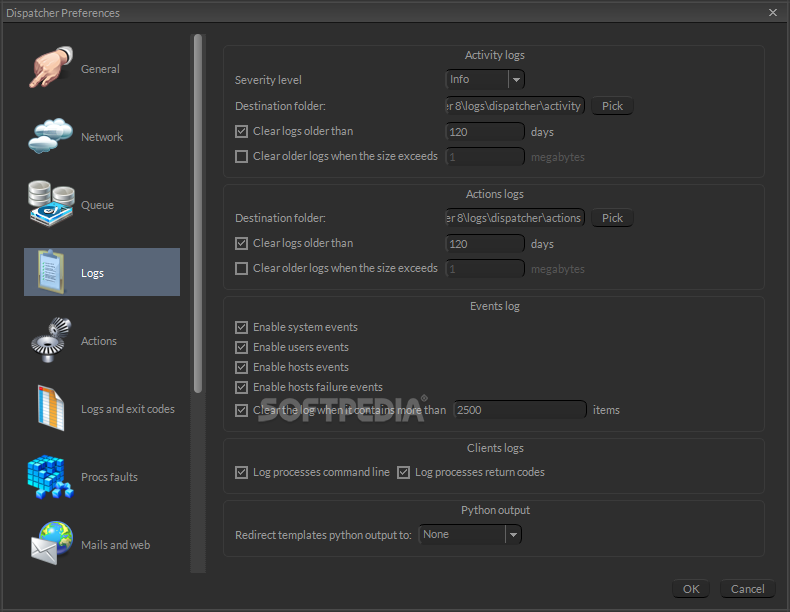
Task: Click the Actions gears icon
Action: [51, 340]
